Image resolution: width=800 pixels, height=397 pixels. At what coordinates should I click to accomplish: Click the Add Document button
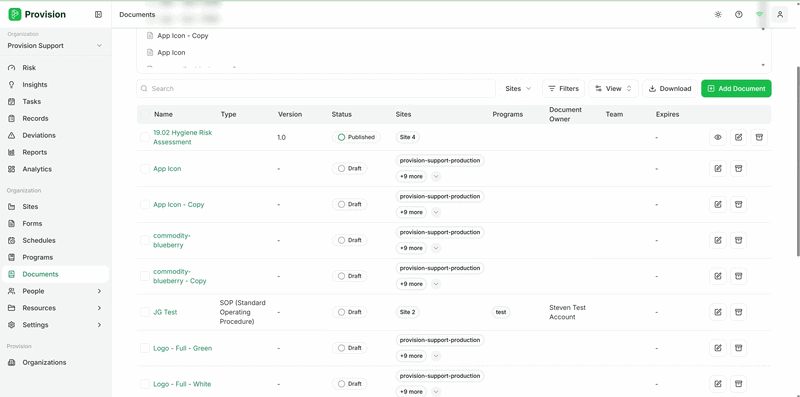point(736,88)
